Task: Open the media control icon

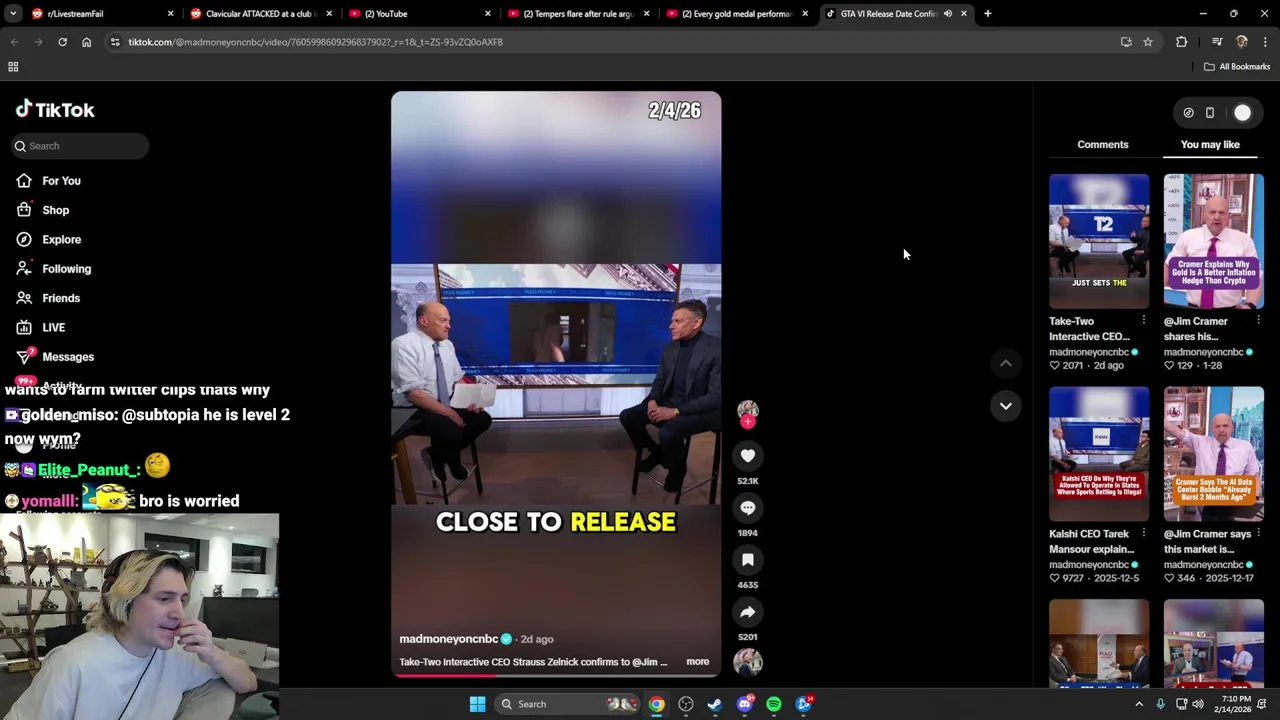Action: pyautogui.click(x=1216, y=42)
